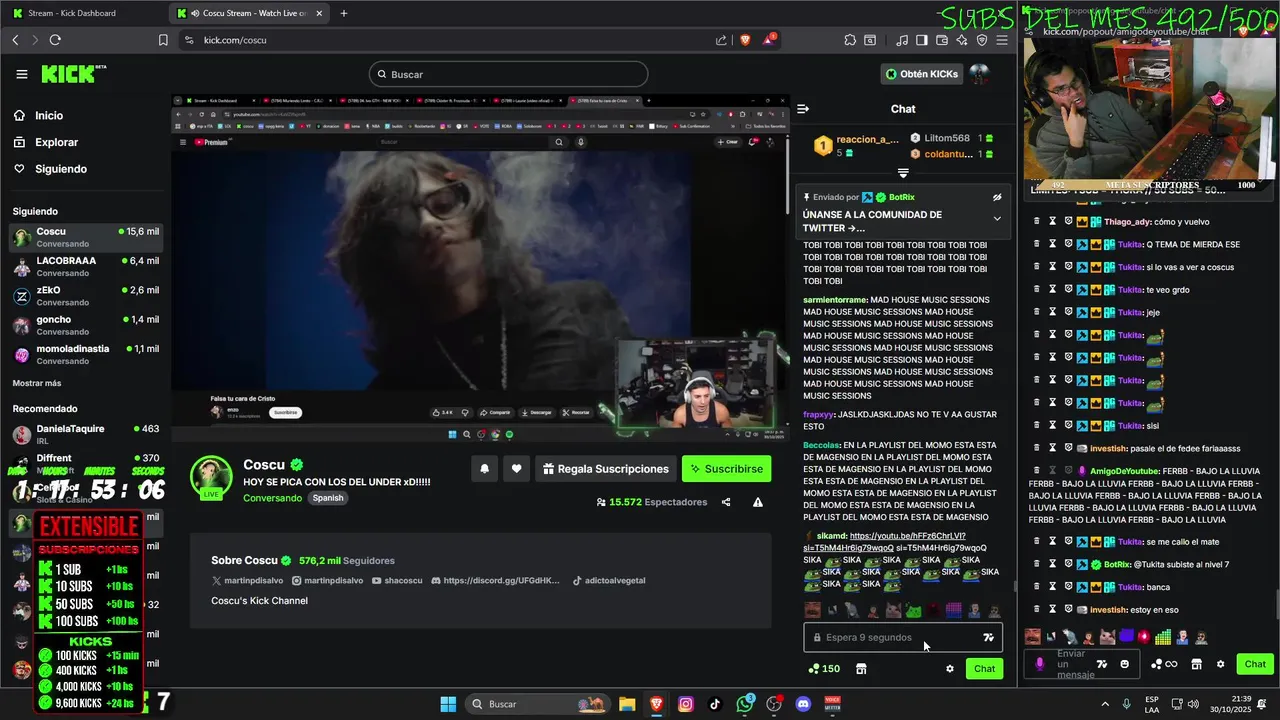Select Coscu Stream browser tab
Screen dimensions: 1280x720
[248, 13]
